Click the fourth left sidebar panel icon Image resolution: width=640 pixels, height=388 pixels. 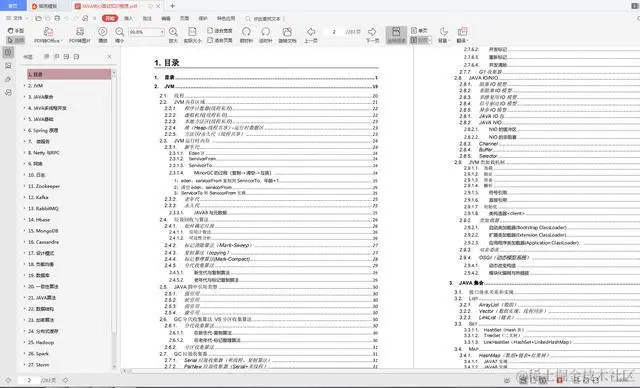[x=8, y=93]
